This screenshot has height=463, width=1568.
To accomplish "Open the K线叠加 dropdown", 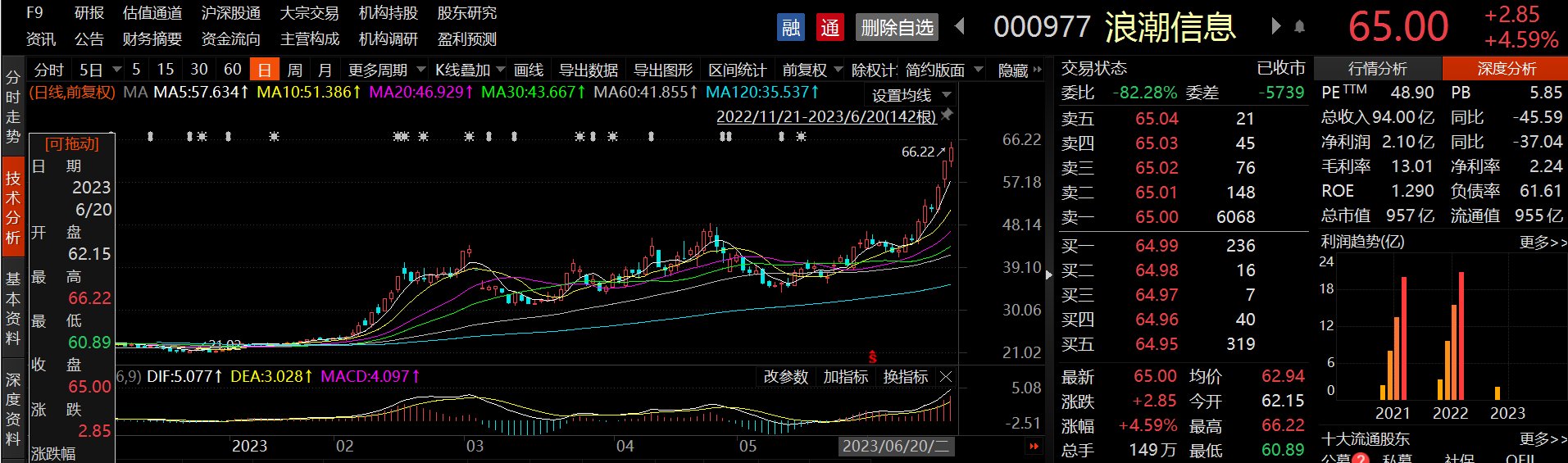I will pyautogui.click(x=501, y=70).
